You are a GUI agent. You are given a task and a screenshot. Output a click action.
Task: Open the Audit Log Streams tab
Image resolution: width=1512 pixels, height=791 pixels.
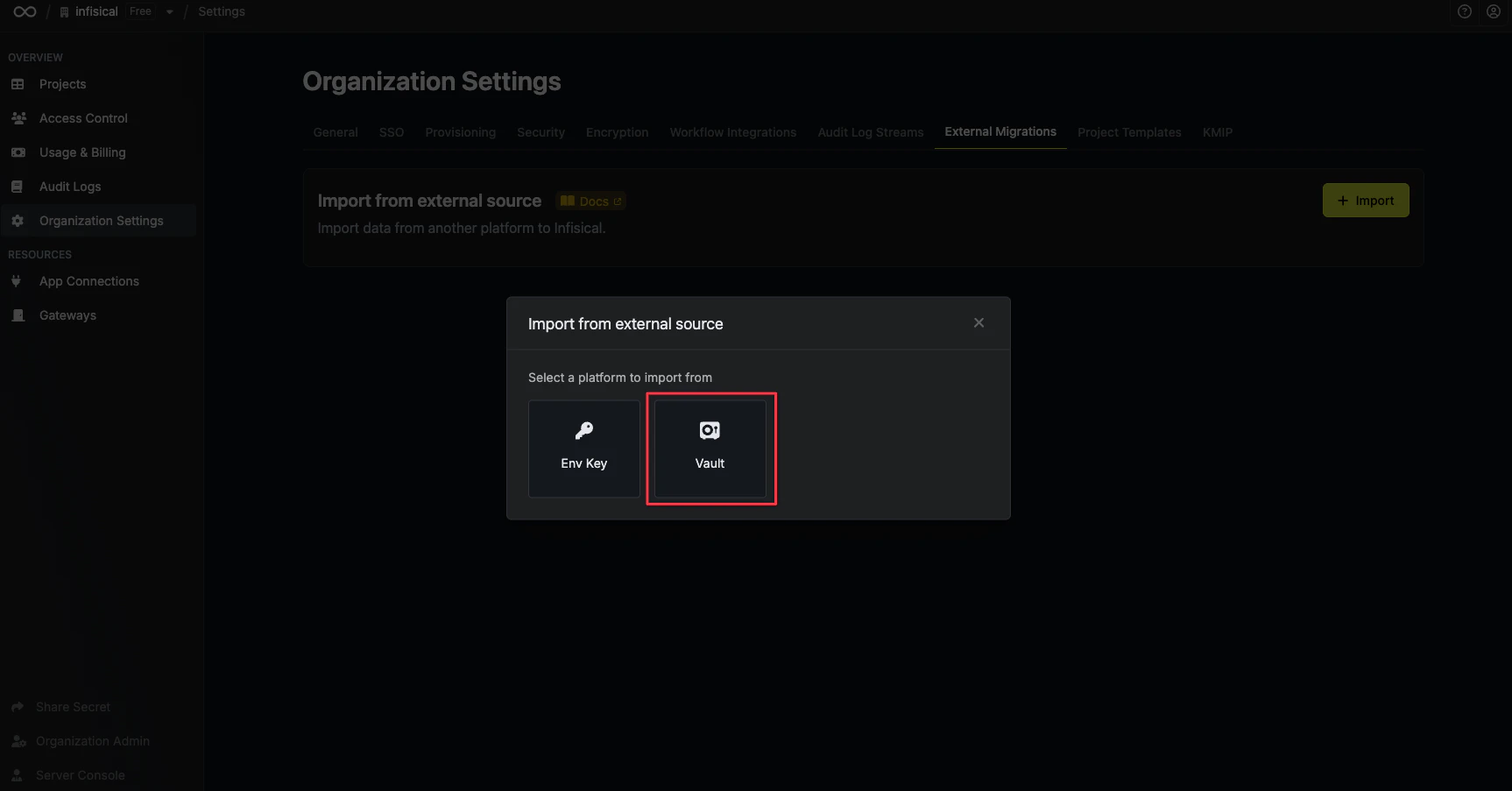point(871,132)
